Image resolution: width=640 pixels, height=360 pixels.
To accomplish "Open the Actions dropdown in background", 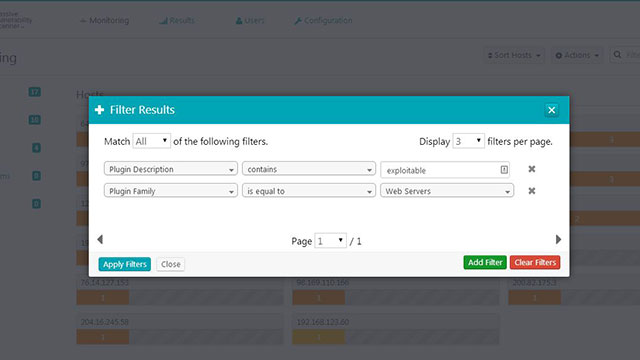I will (x=577, y=55).
